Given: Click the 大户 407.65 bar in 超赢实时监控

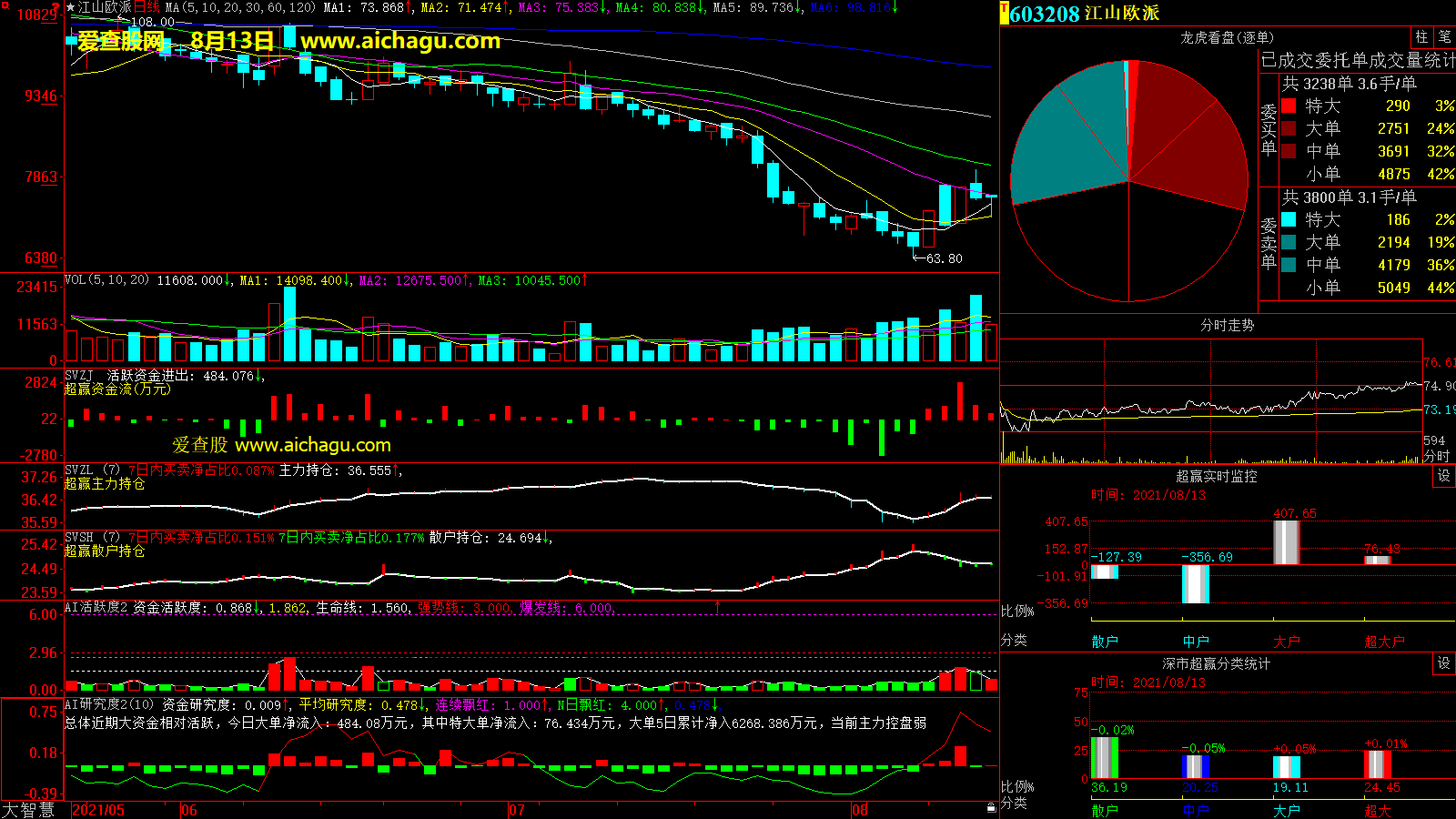Looking at the screenshot, I should tap(1286, 542).
